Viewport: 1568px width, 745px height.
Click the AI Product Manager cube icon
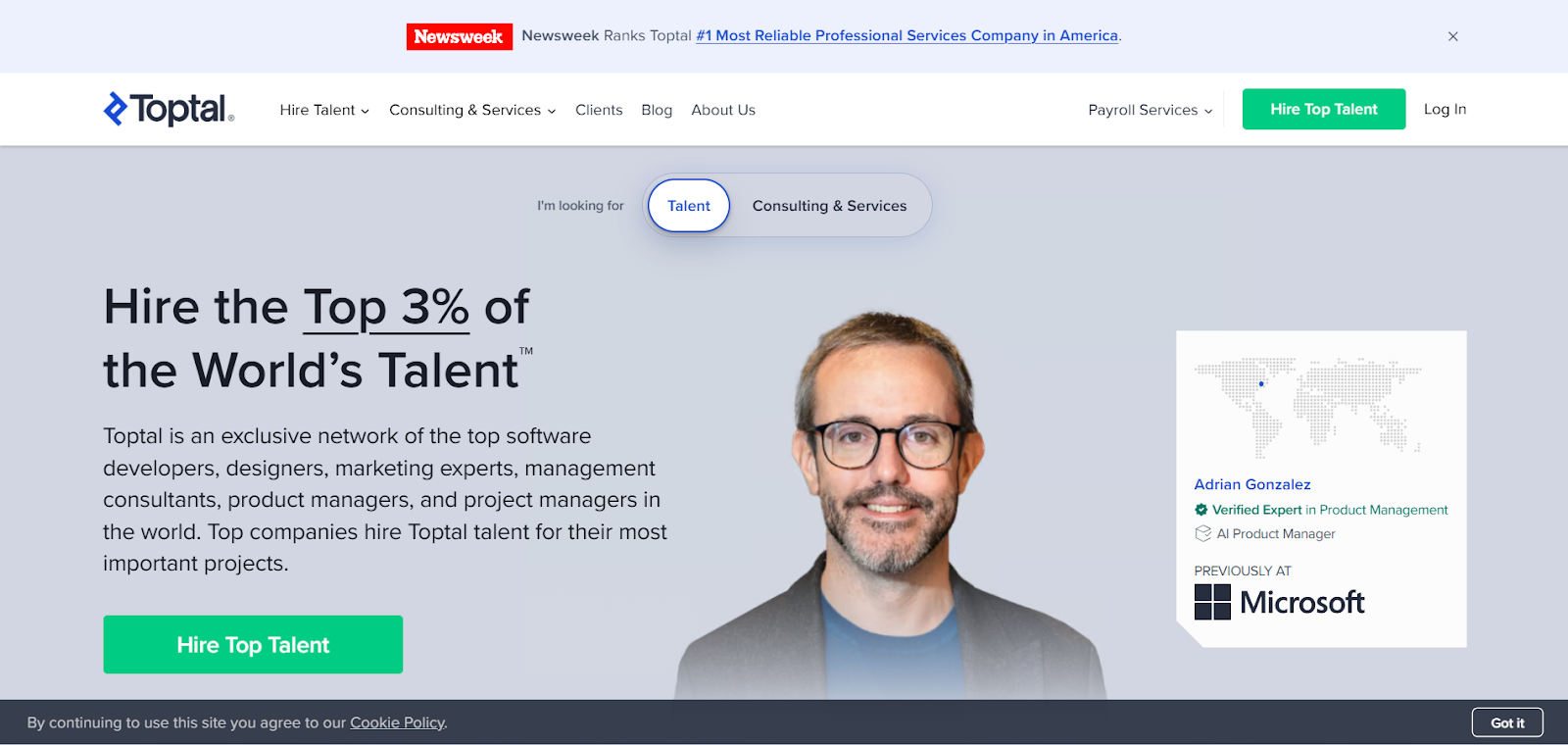click(1202, 533)
